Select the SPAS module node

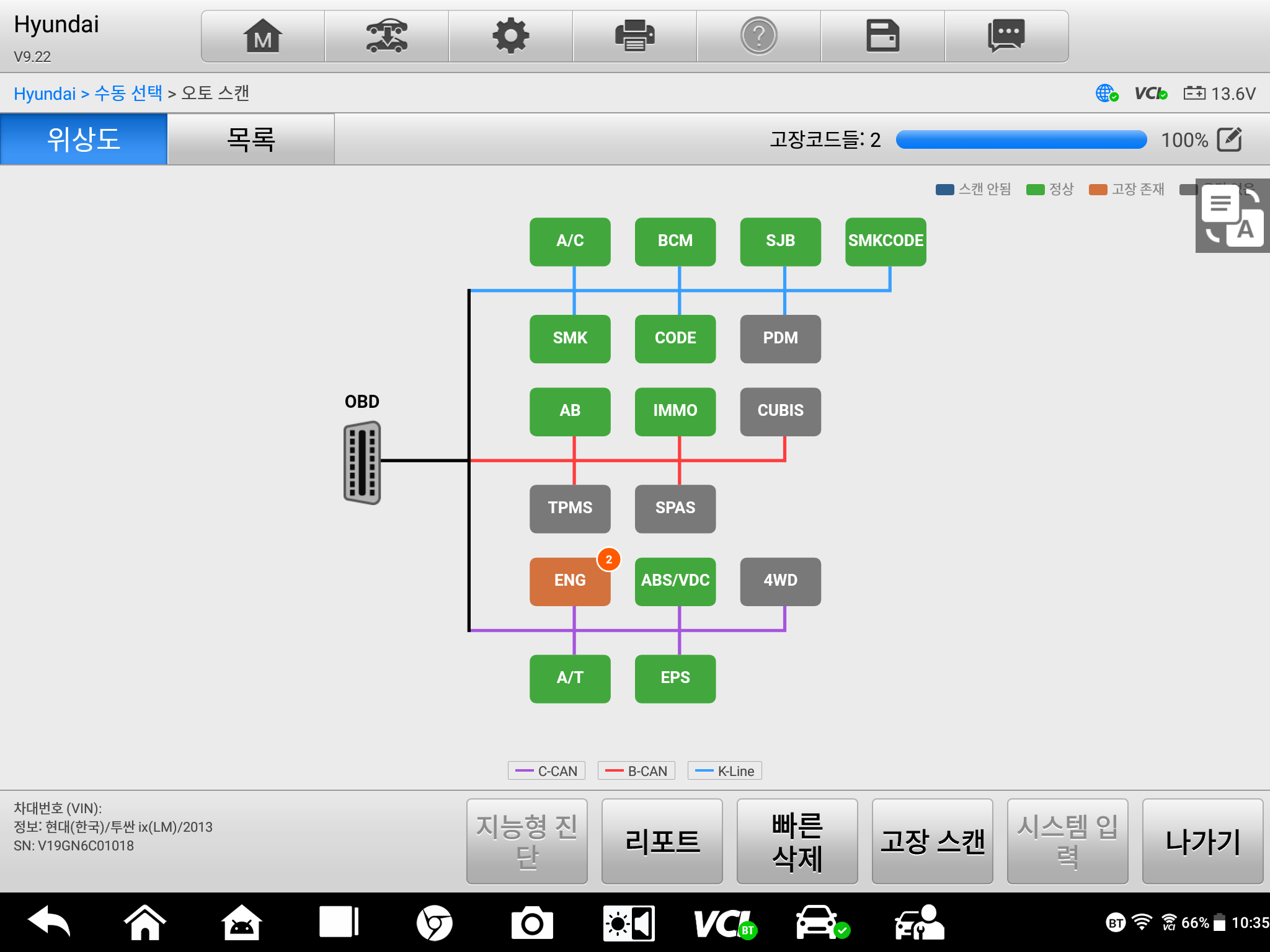pyautogui.click(x=675, y=508)
